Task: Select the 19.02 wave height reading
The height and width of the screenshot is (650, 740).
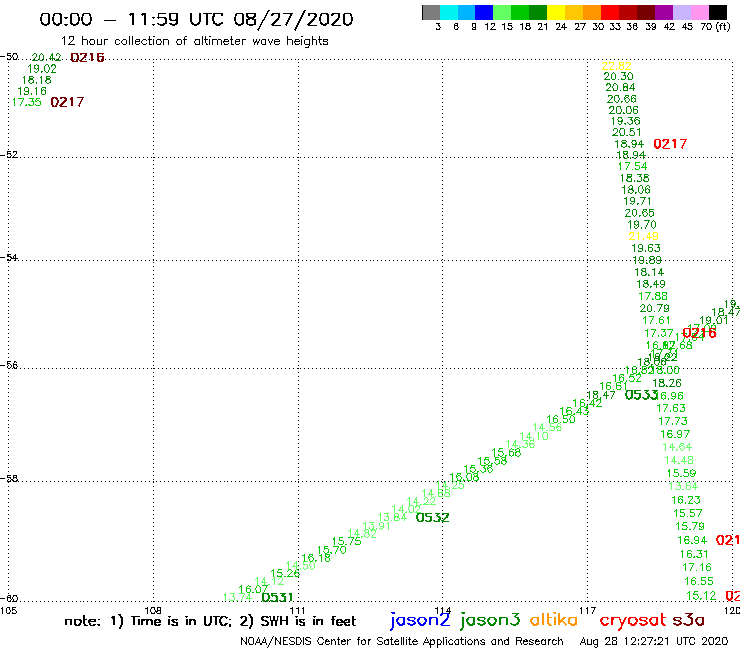Action: pyautogui.click(x=42, y=68)
